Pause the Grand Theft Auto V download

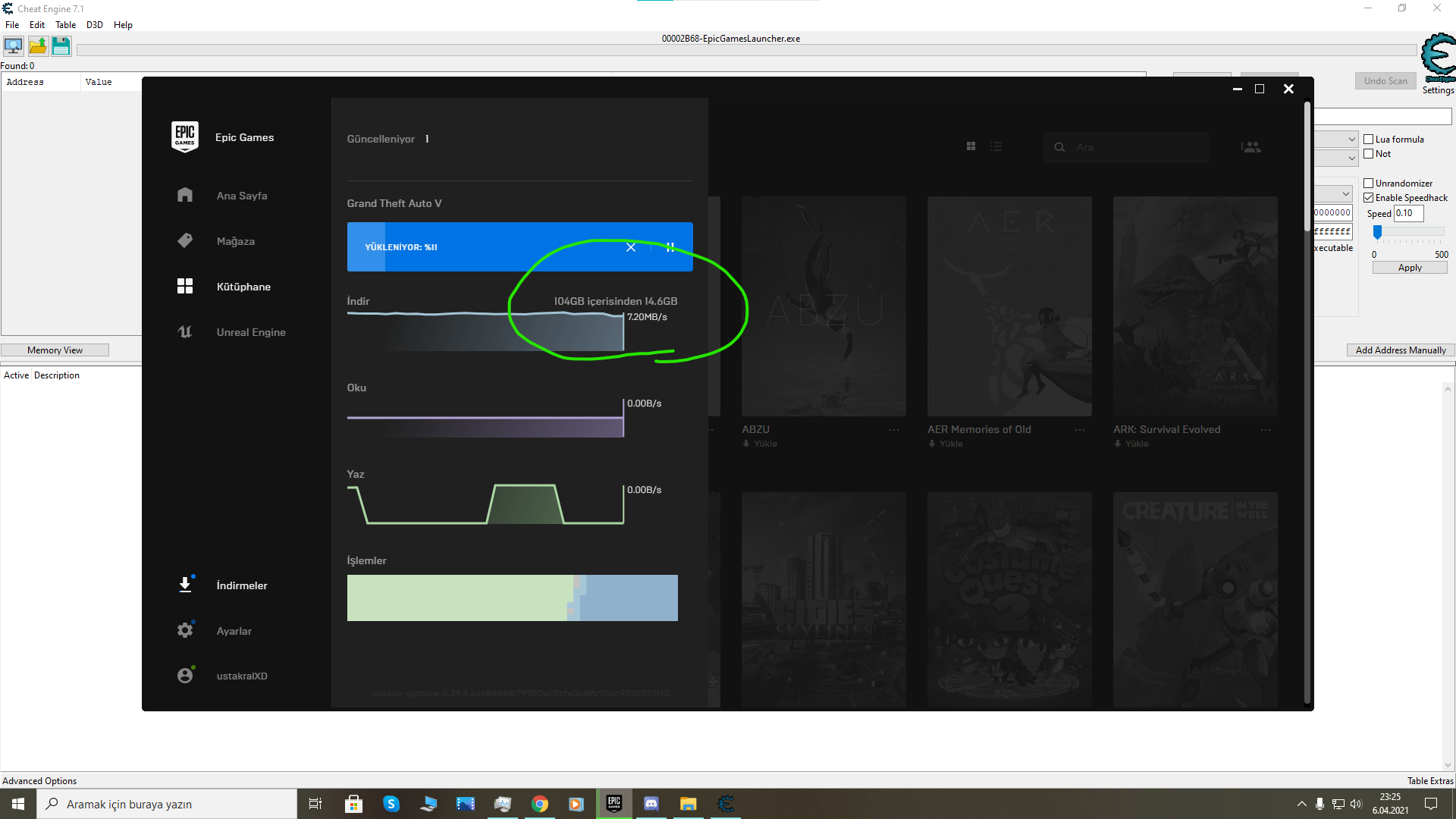pos(670,247)
